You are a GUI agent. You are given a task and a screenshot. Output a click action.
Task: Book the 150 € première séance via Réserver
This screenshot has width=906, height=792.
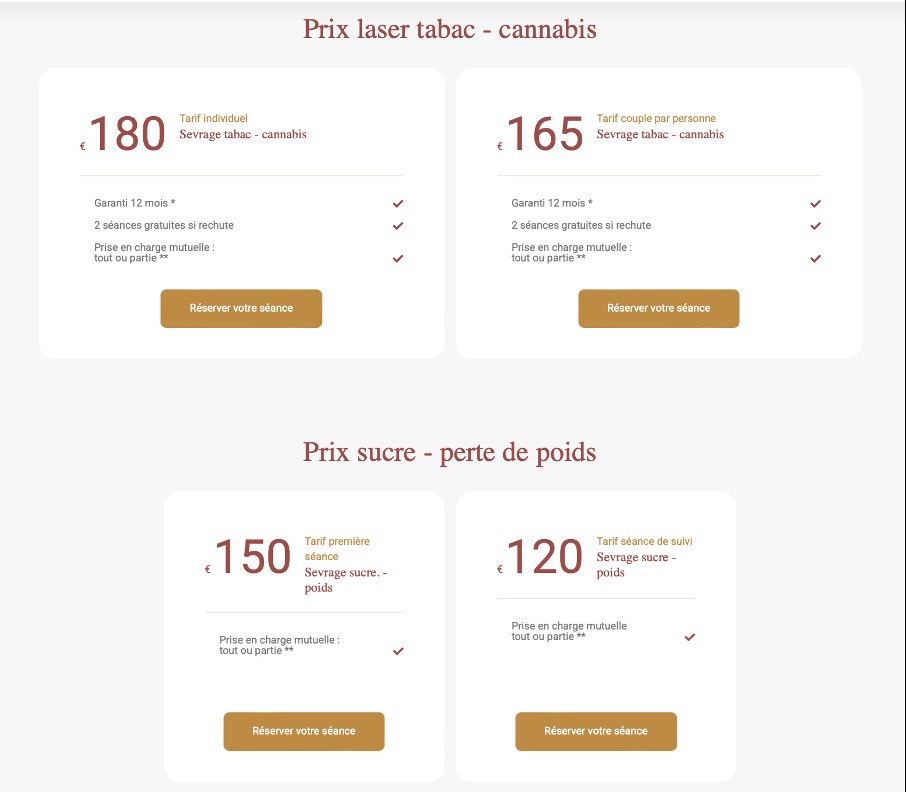[304, 731]
